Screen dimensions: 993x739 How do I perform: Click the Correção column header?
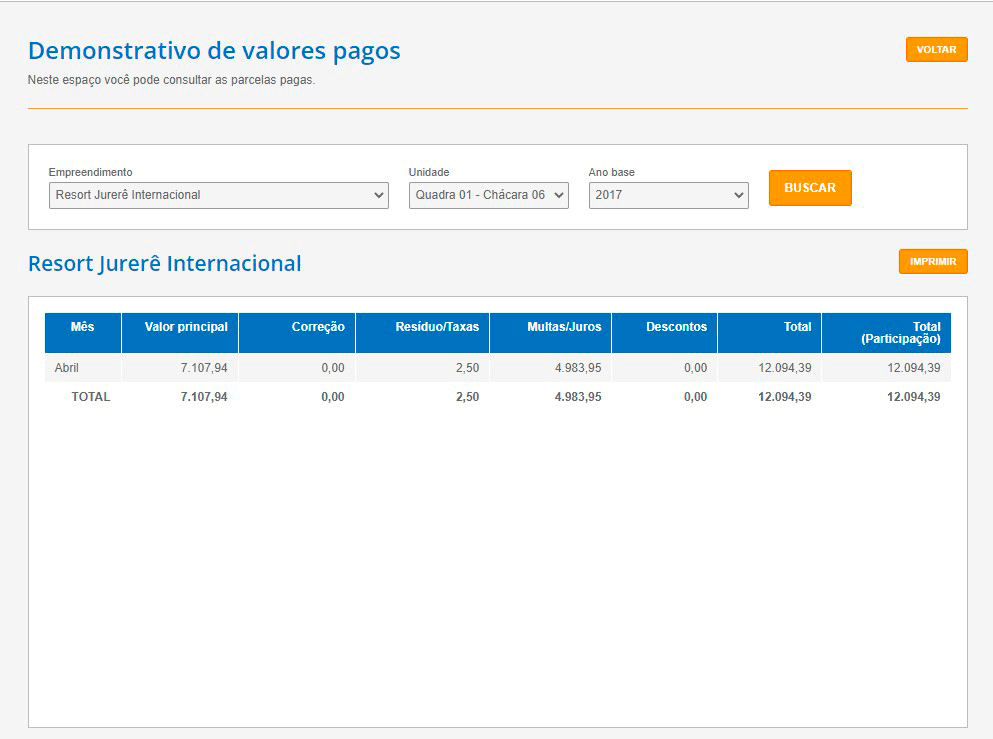[x=318, y=327]
